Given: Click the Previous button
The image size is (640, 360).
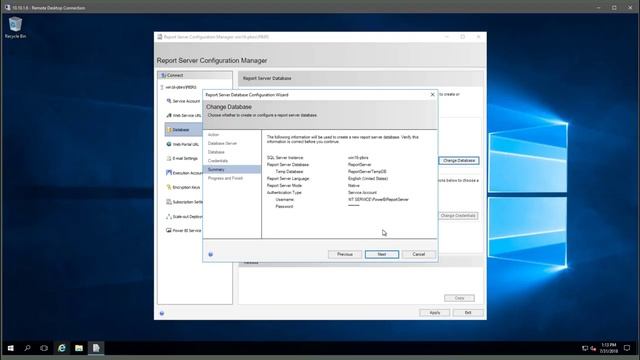Looking at the screenshot, I should [x=345, y=254].
